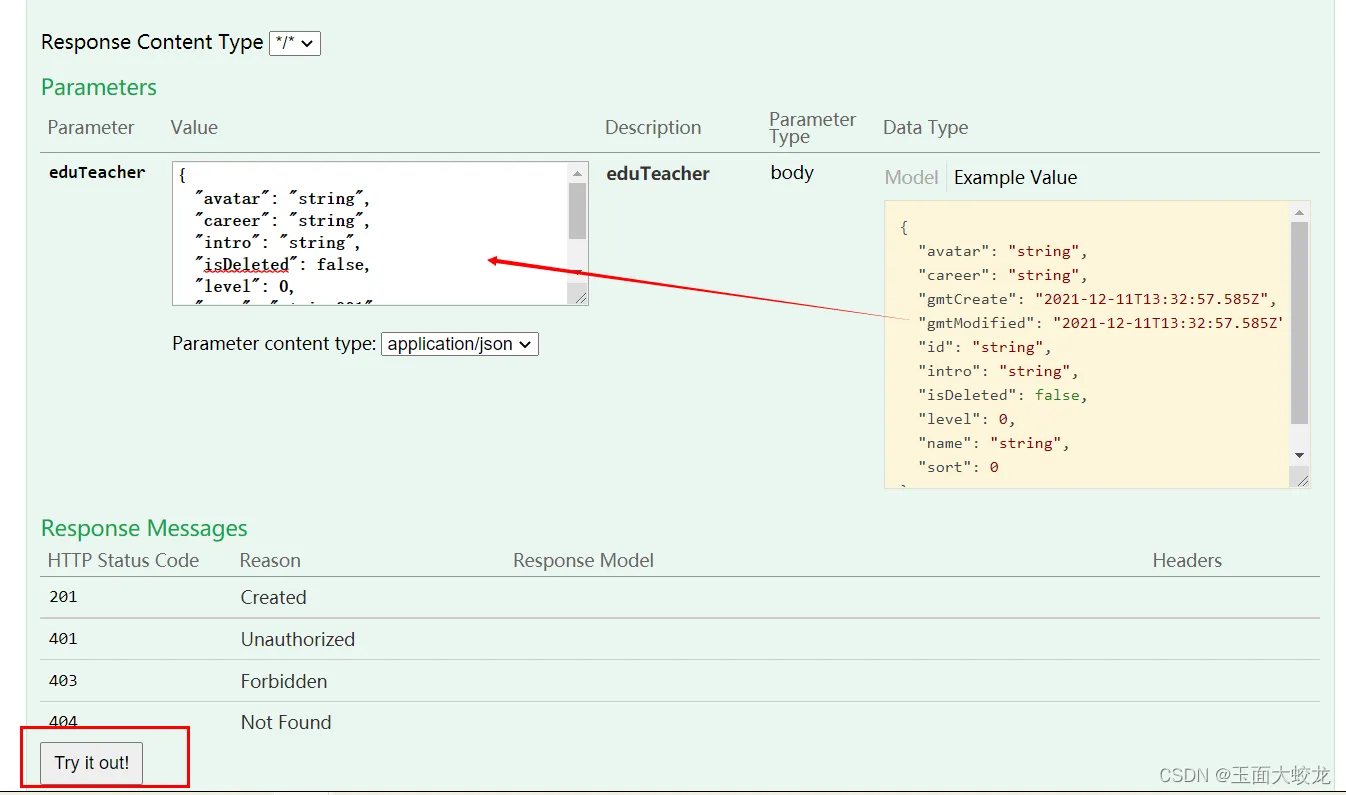Click the example box resize handle
This screenshot has width=1346, height=795.
pyautogui.click(x=1300, y=478)
